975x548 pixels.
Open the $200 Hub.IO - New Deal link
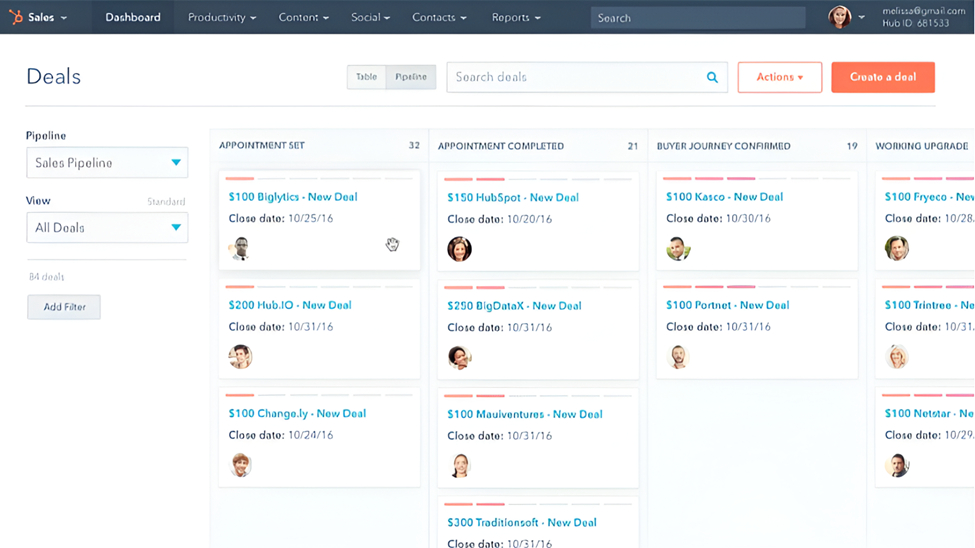pos(290,305)
